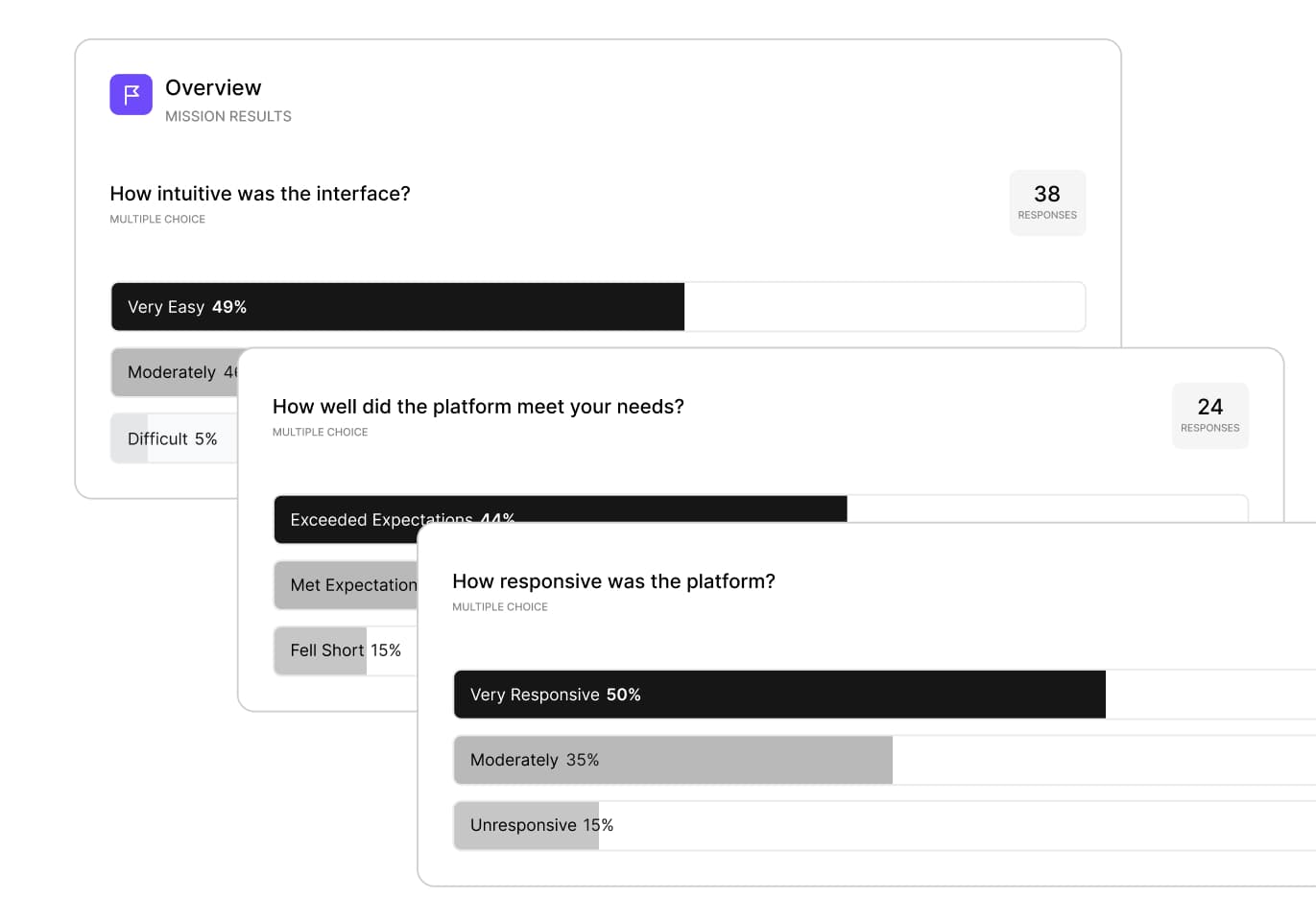The image size is (1316, 921).
Task: Click "How well did the platform meet your needs?"
Action: (478, 407)
